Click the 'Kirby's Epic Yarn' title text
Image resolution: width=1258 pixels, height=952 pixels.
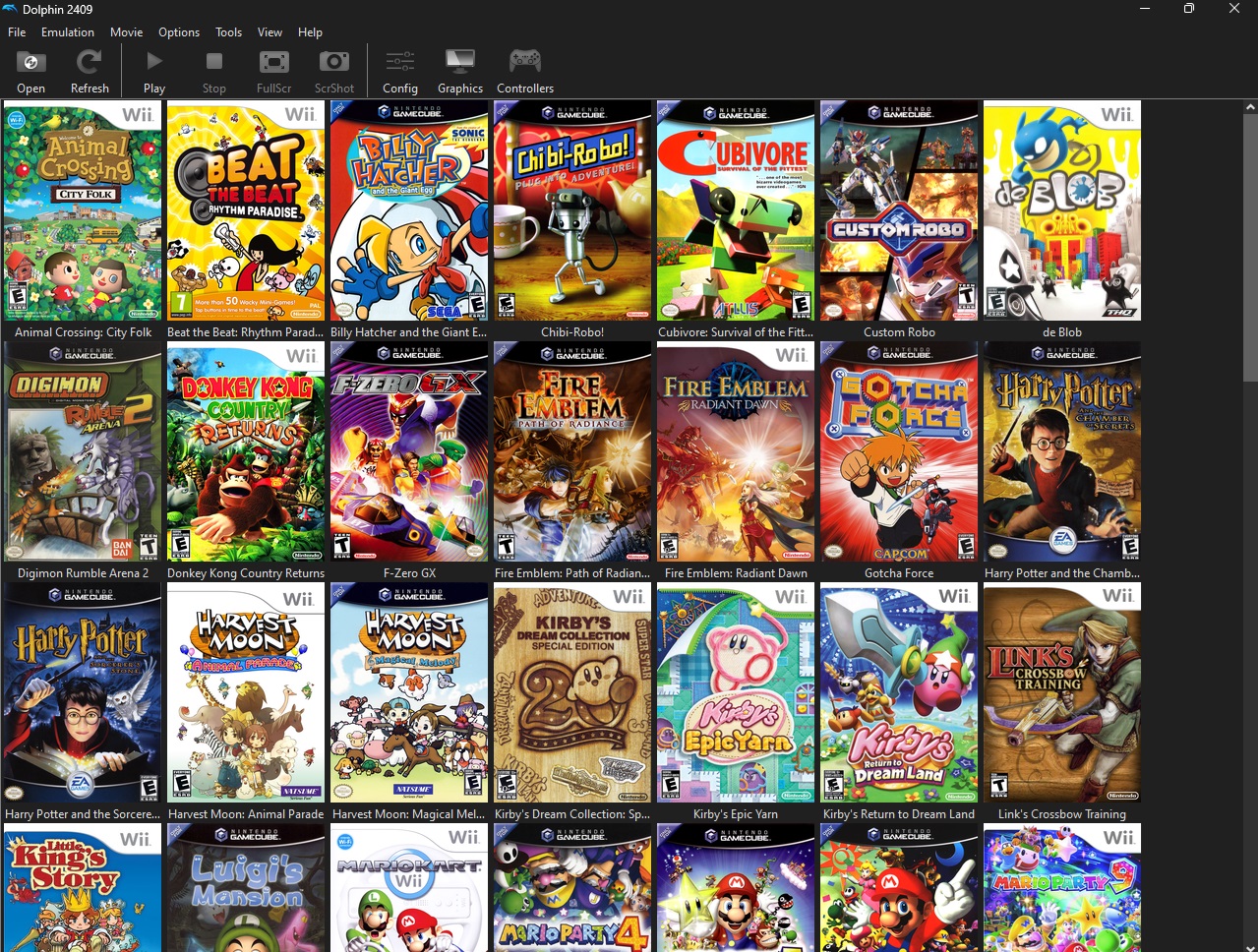click(736, 814)
